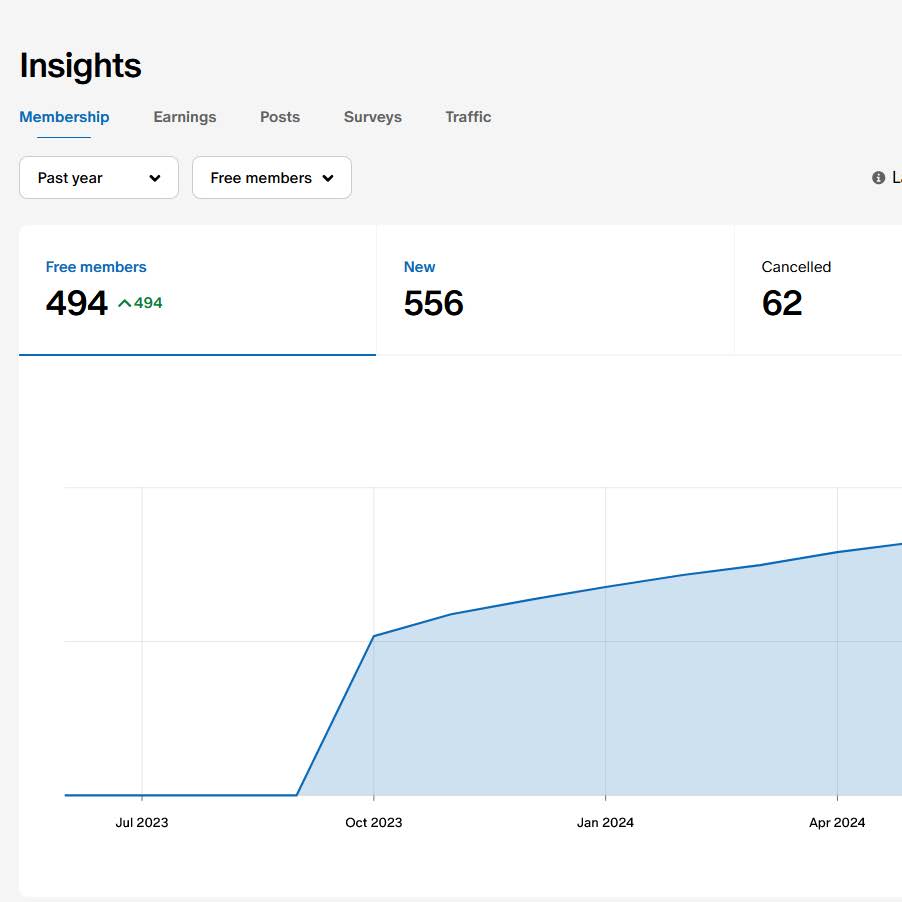This screenshot has height=902, width=902.
Task: Click the chart line above Jan 2024
Action: point(605,587)
